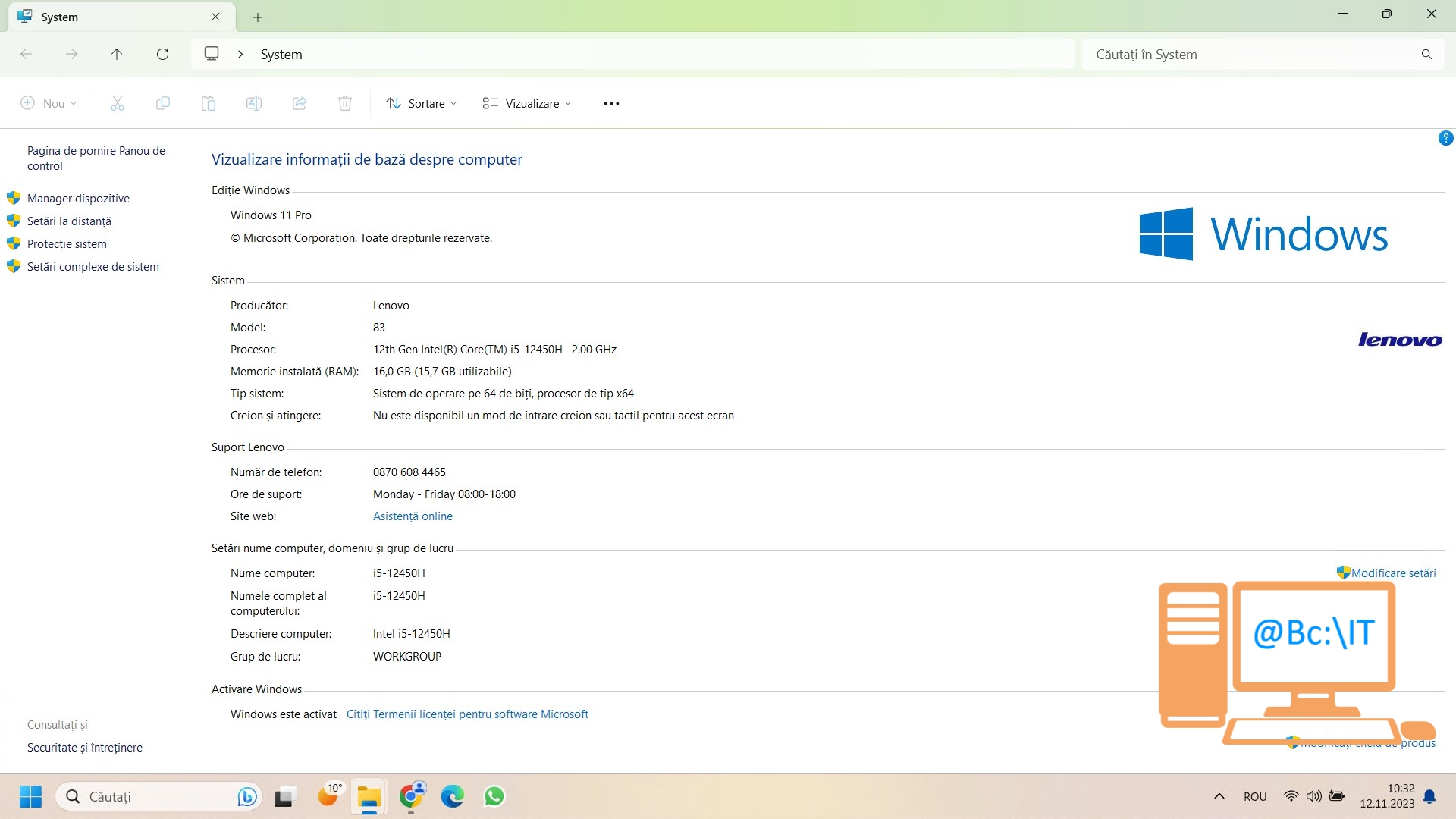Expand the Vizualizare dropdown menu

[x=527, y=103]
